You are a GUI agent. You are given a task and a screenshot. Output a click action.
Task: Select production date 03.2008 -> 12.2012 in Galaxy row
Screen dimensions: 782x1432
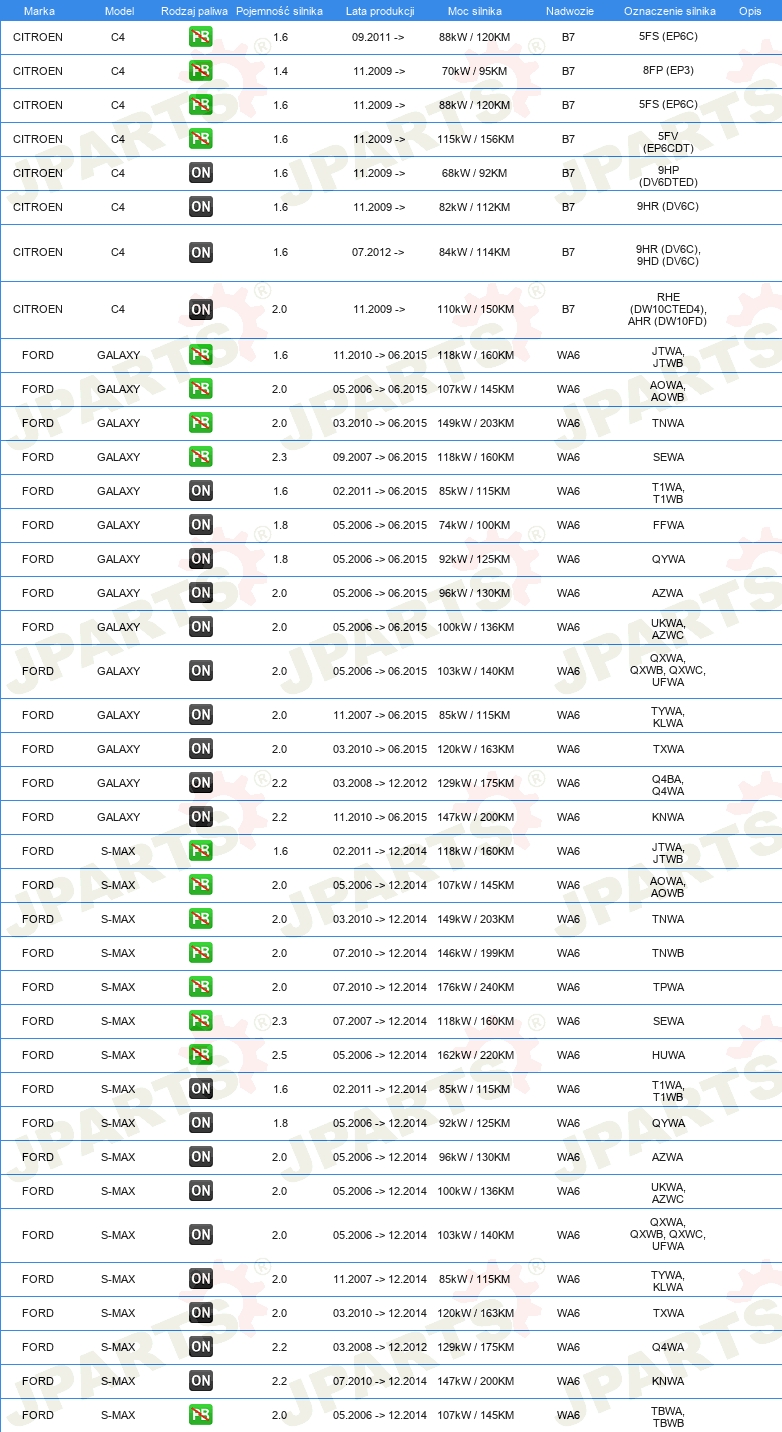pyautogui.click(x=380, y=783)
